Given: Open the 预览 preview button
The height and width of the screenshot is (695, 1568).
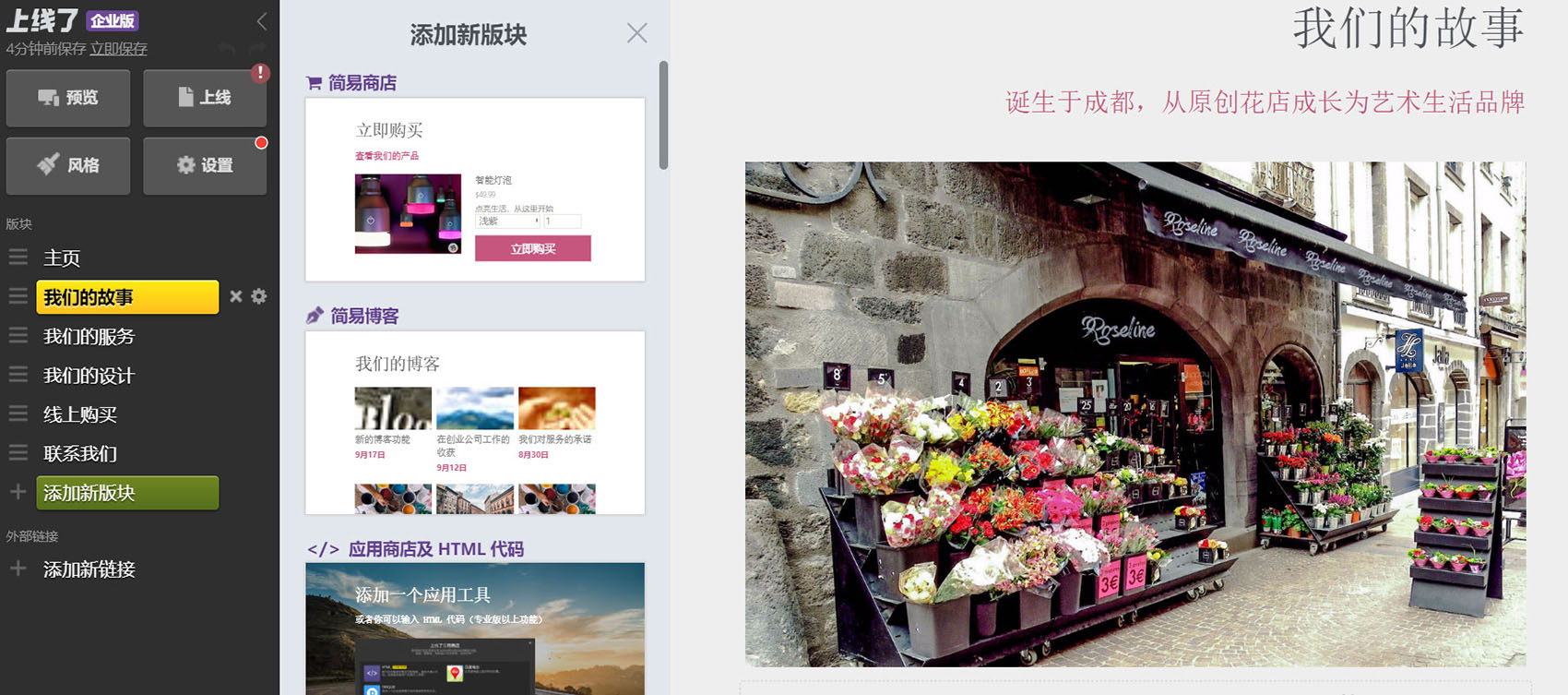Looking at the screenshot, I should 68,98.
